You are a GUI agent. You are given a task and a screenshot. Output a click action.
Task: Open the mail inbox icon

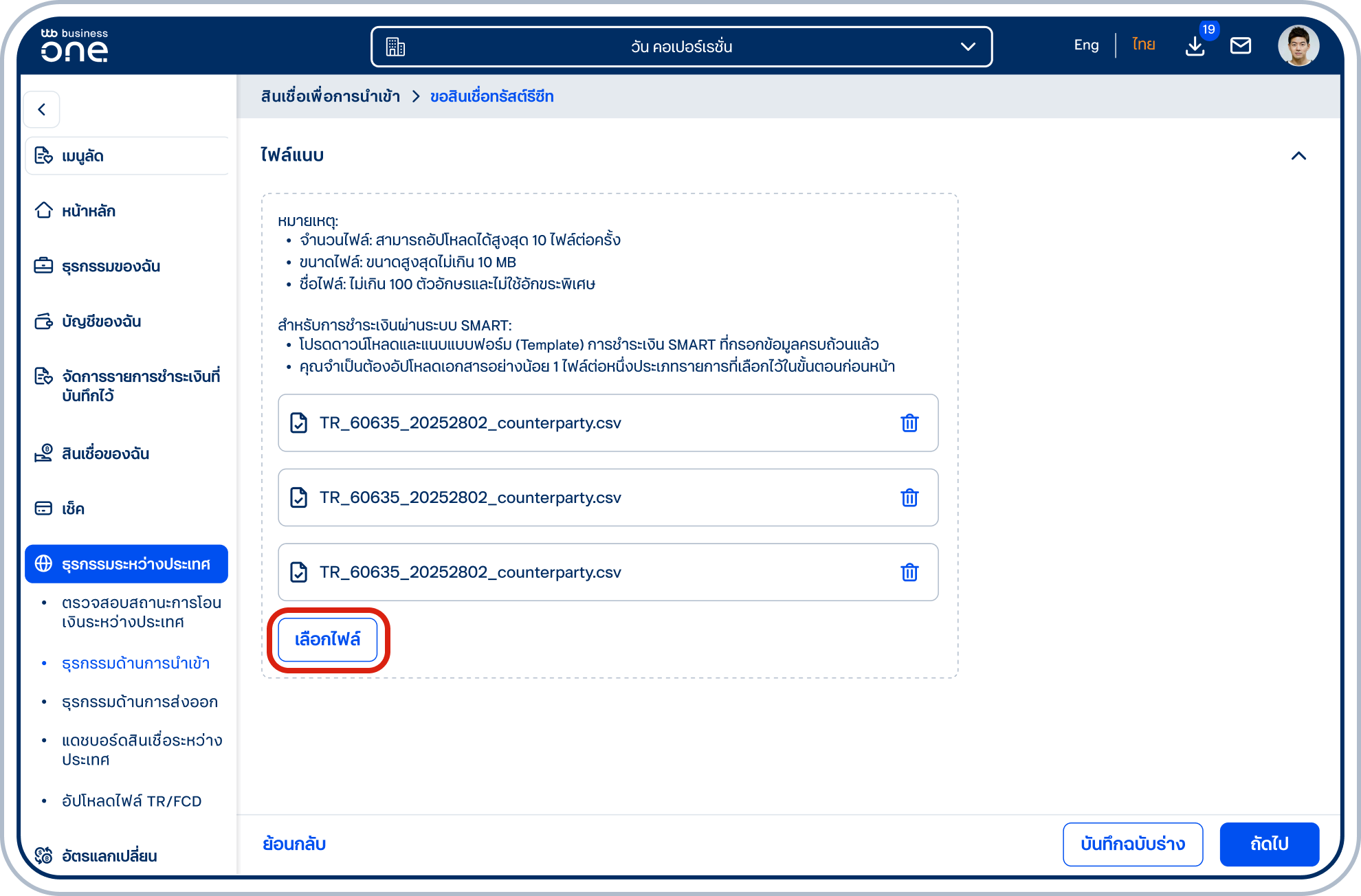pos(1241,46)
